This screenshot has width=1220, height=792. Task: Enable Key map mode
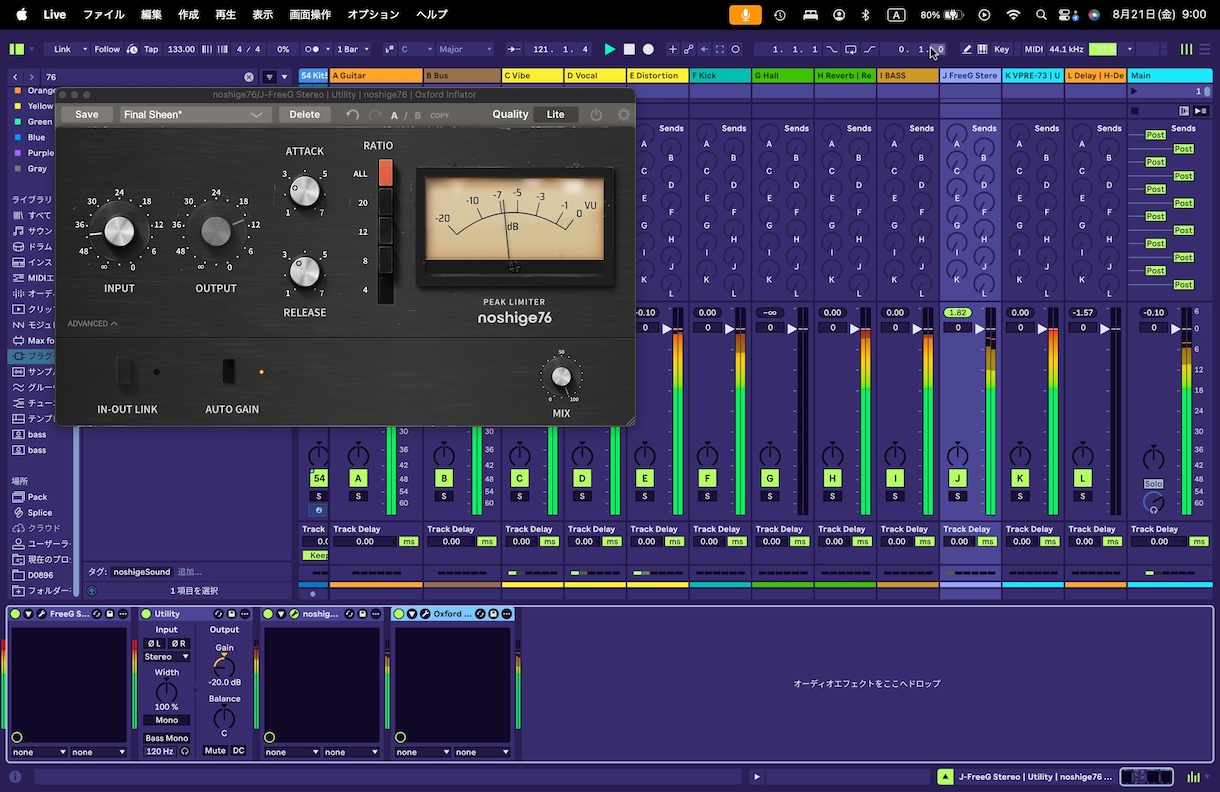click(1001, 49)
